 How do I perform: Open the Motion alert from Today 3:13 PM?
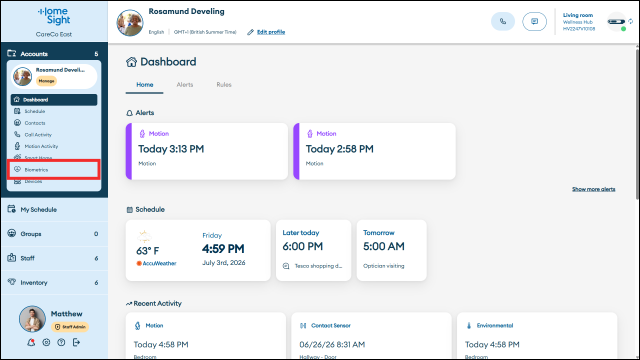point(207,151)
